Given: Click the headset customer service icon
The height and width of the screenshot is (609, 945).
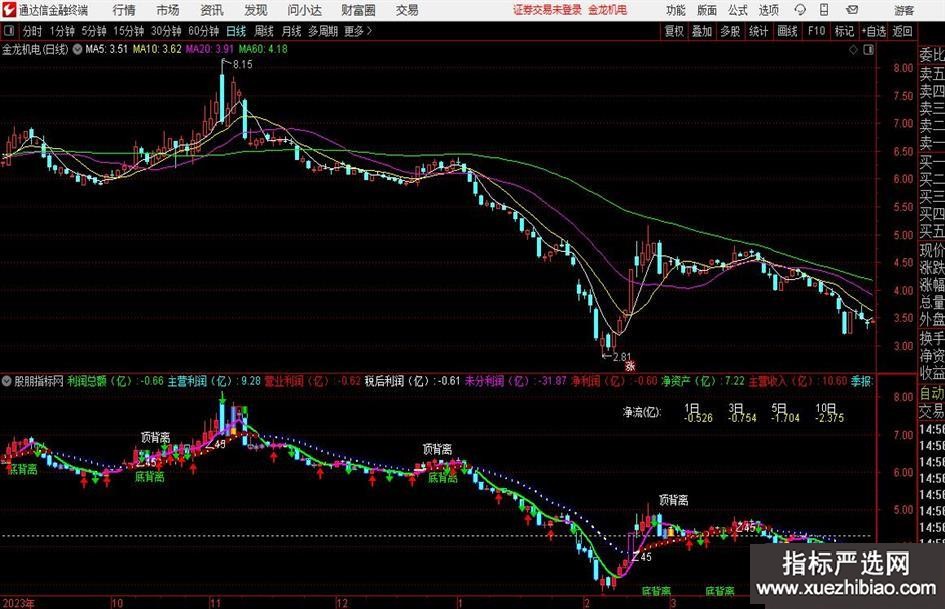Looking at the screenshot, I should tap(800, 10).
